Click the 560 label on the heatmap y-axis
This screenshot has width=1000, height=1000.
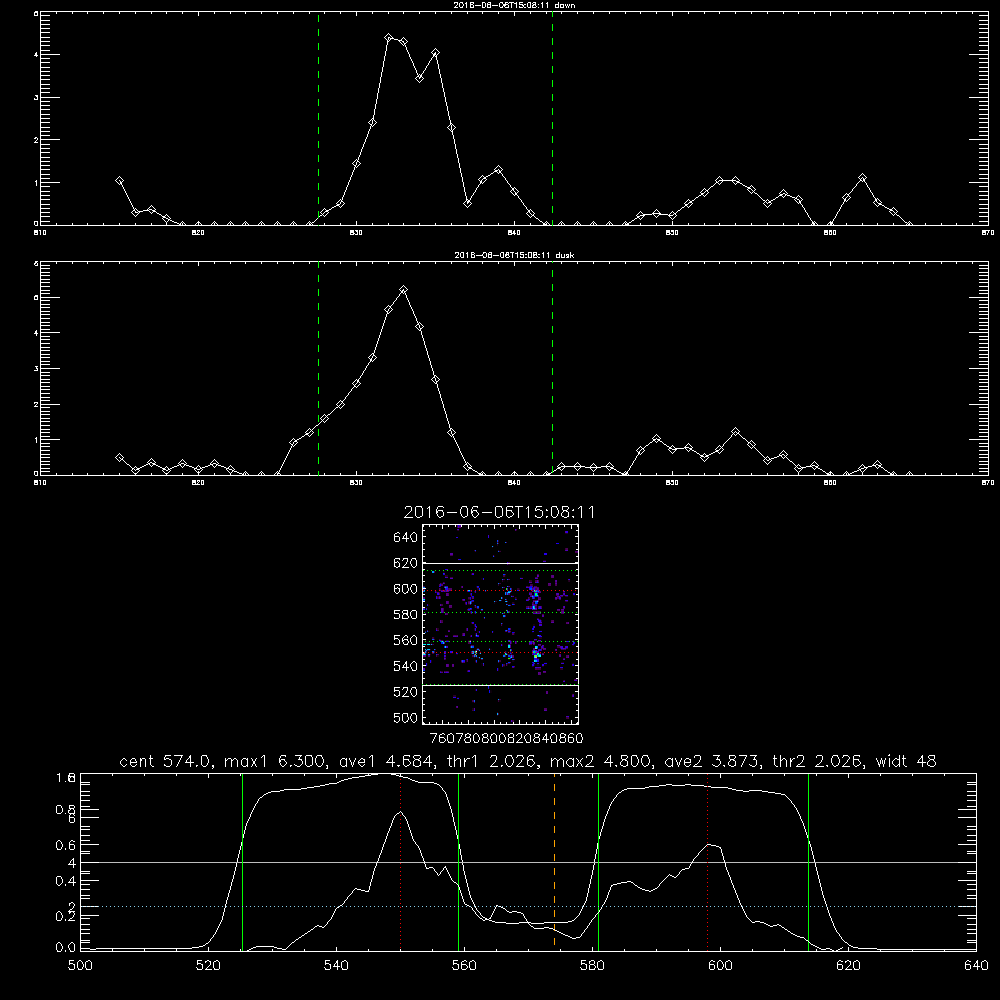pyautogui.click(x=406, y=640)
